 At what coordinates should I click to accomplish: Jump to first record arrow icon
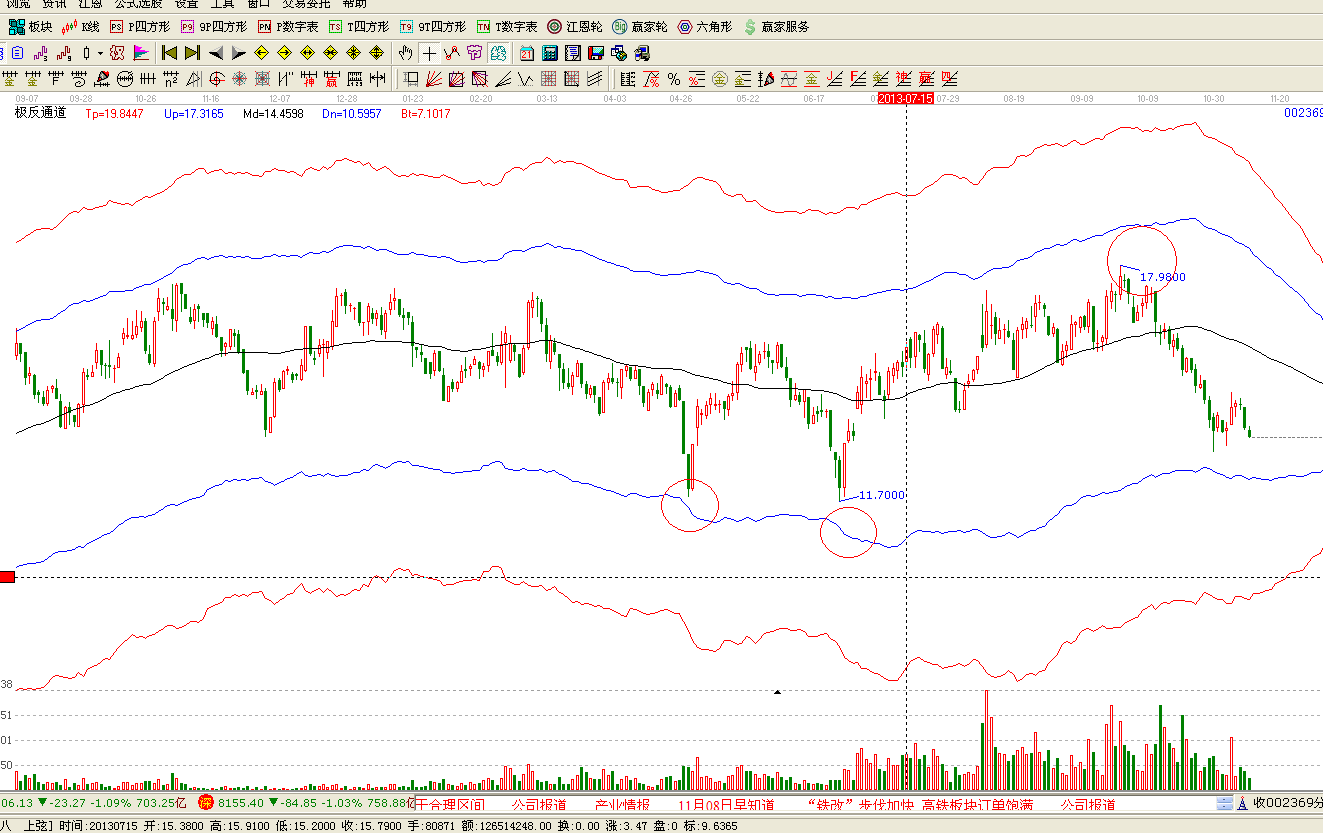pos(169,53)
